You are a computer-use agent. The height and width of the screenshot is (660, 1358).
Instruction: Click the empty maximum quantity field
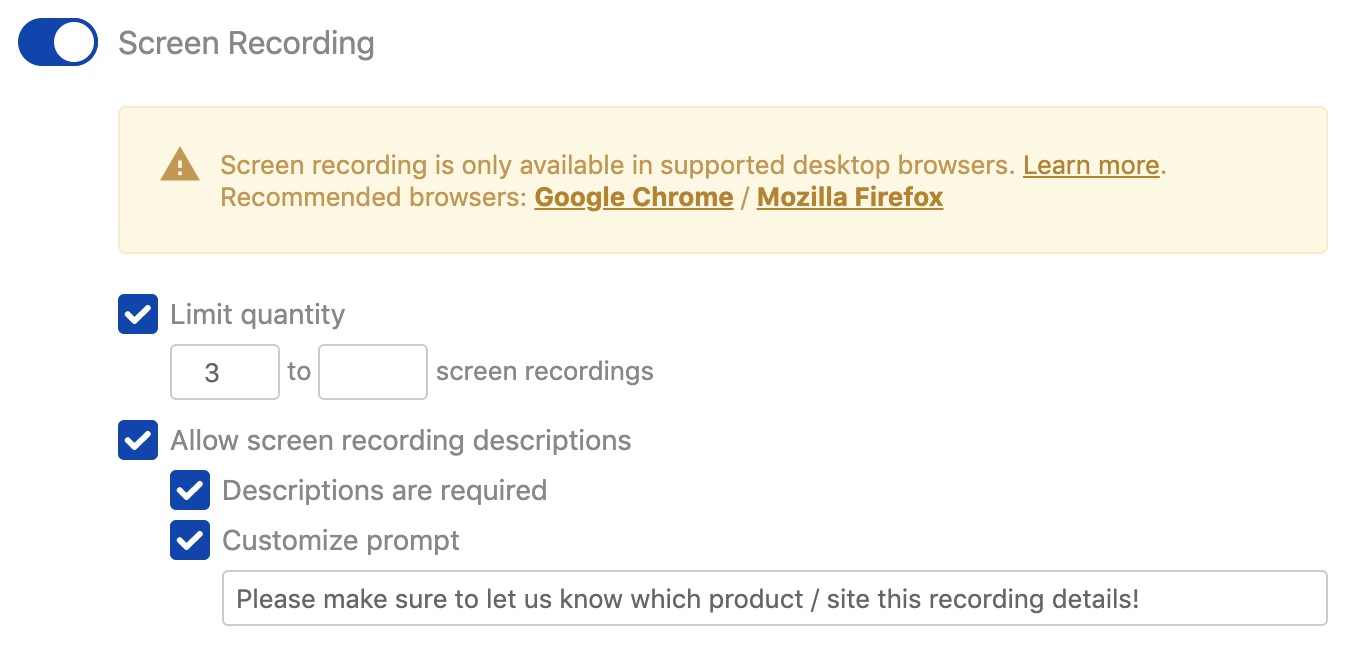tap(372, 371)
